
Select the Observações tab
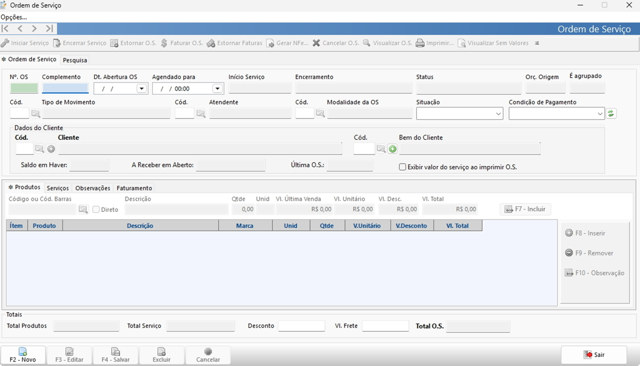click(x=93, y=188)
